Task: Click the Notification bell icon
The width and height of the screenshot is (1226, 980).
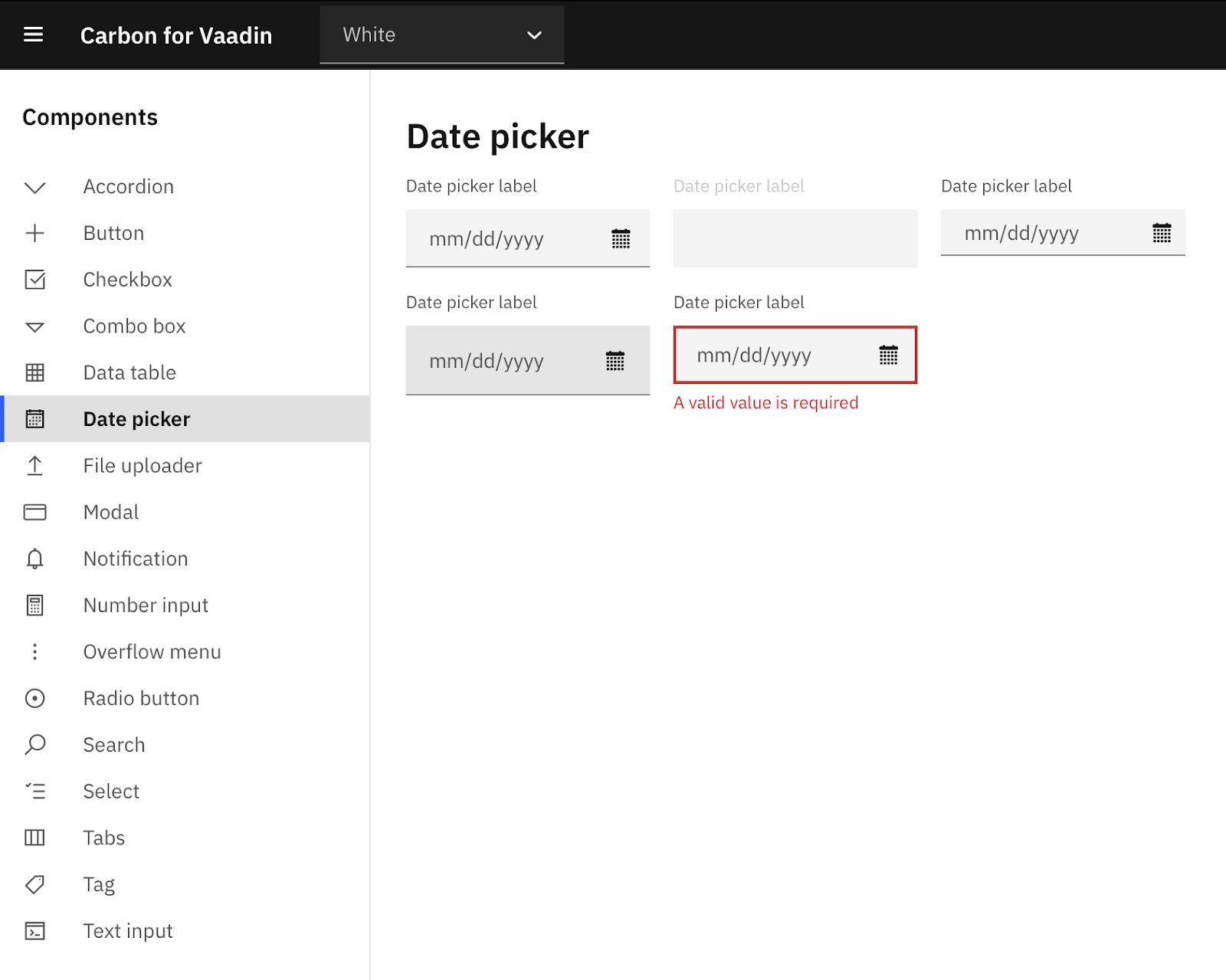Action: (35, 559)
